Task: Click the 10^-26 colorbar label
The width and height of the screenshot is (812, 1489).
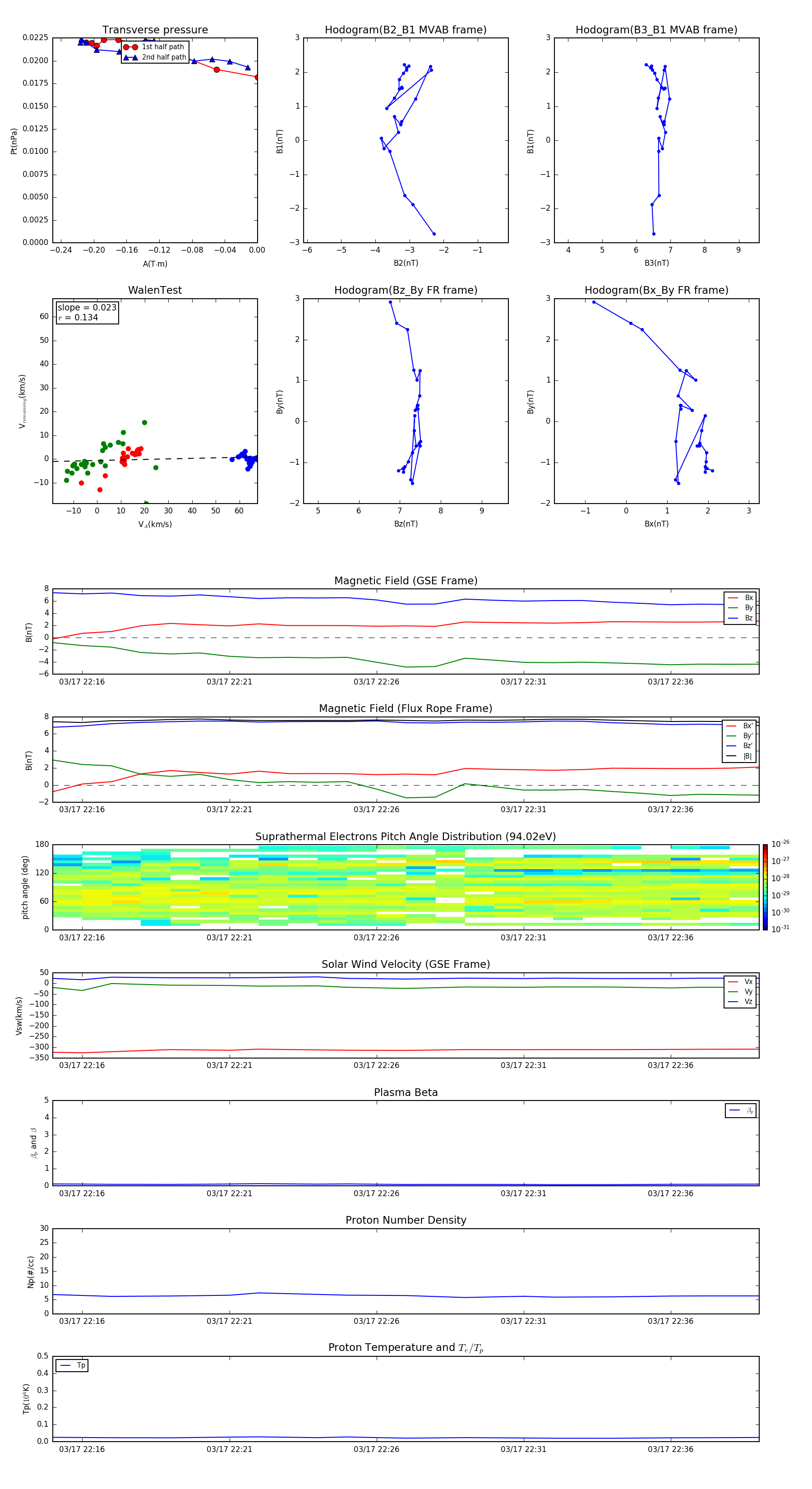Action: [x=780, y=844]
